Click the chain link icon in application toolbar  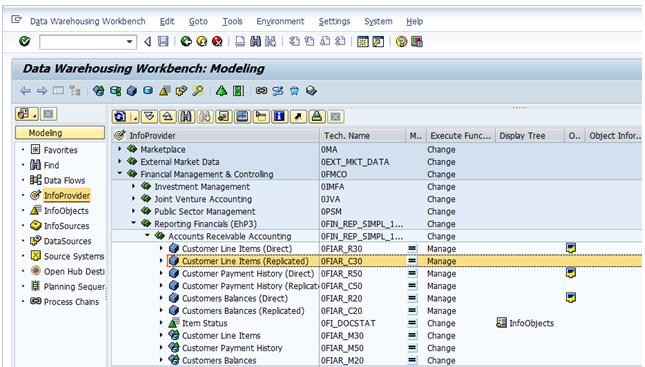[261, 91]
